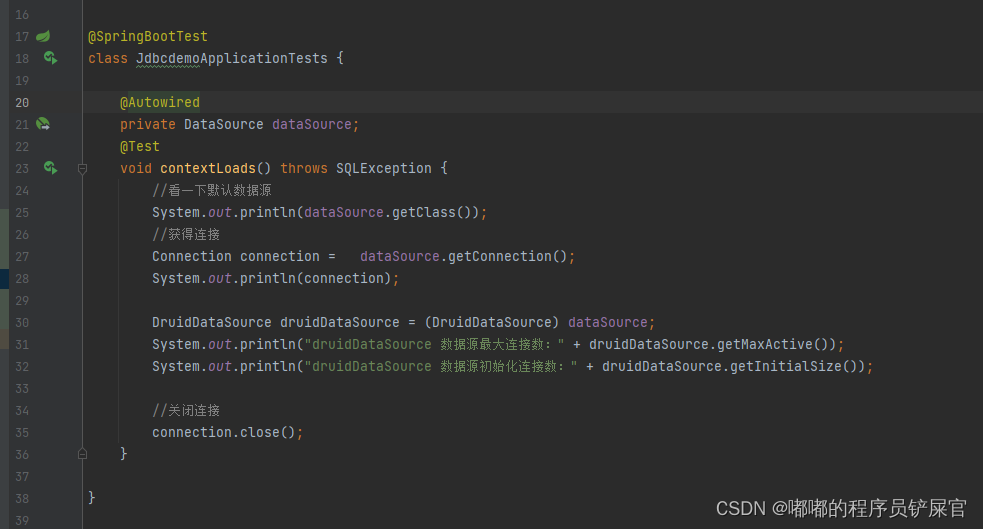The image size is (983, 529).
Task: Run the contextLoads test from the line 23 gutter icon
Action: click(x=51, y=168)
